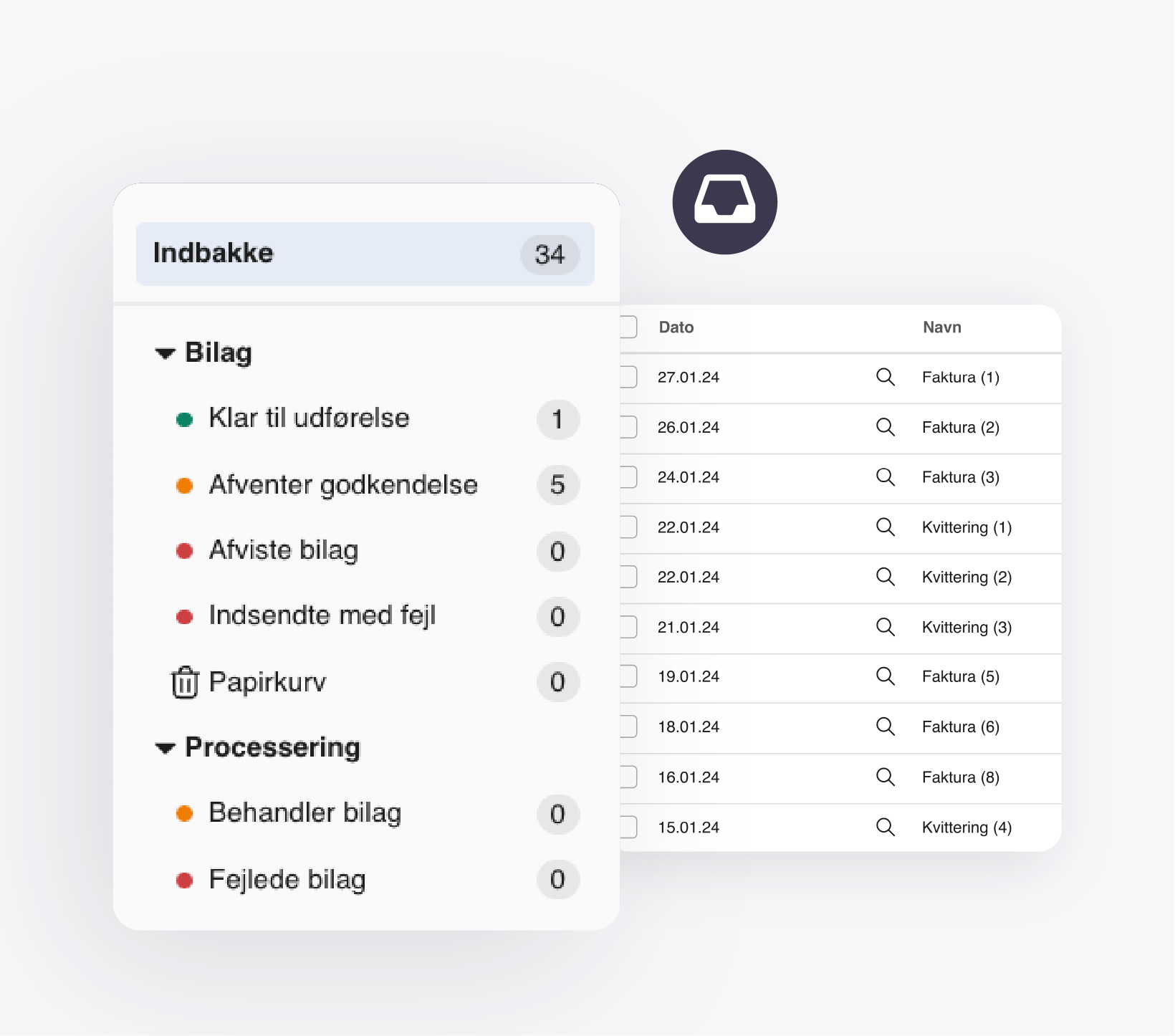The width and height of the screenshot is (1175, 1036).
Task: Click magnifier icon for Faktura (1)
Action: point(886,377)
